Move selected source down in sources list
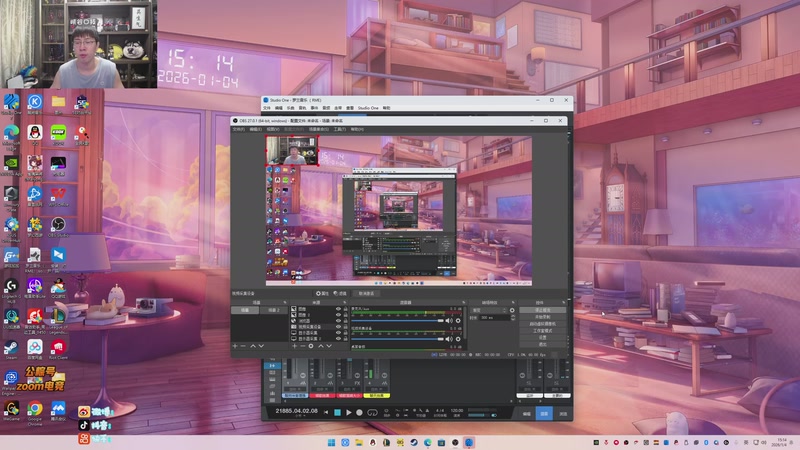 coord(329,346)
